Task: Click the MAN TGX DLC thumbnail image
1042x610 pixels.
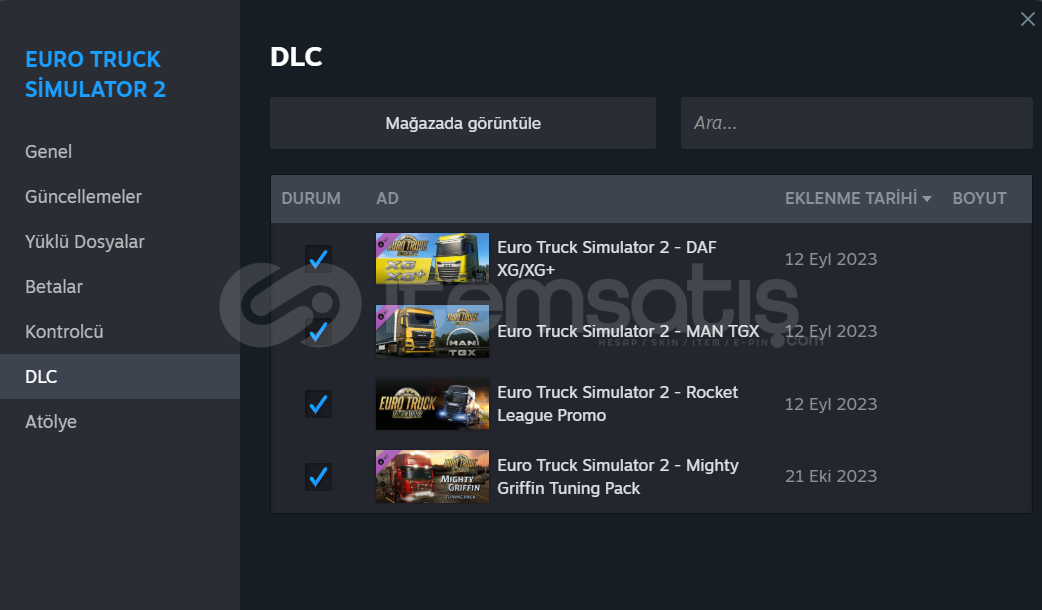Action: tap(432, 331)
